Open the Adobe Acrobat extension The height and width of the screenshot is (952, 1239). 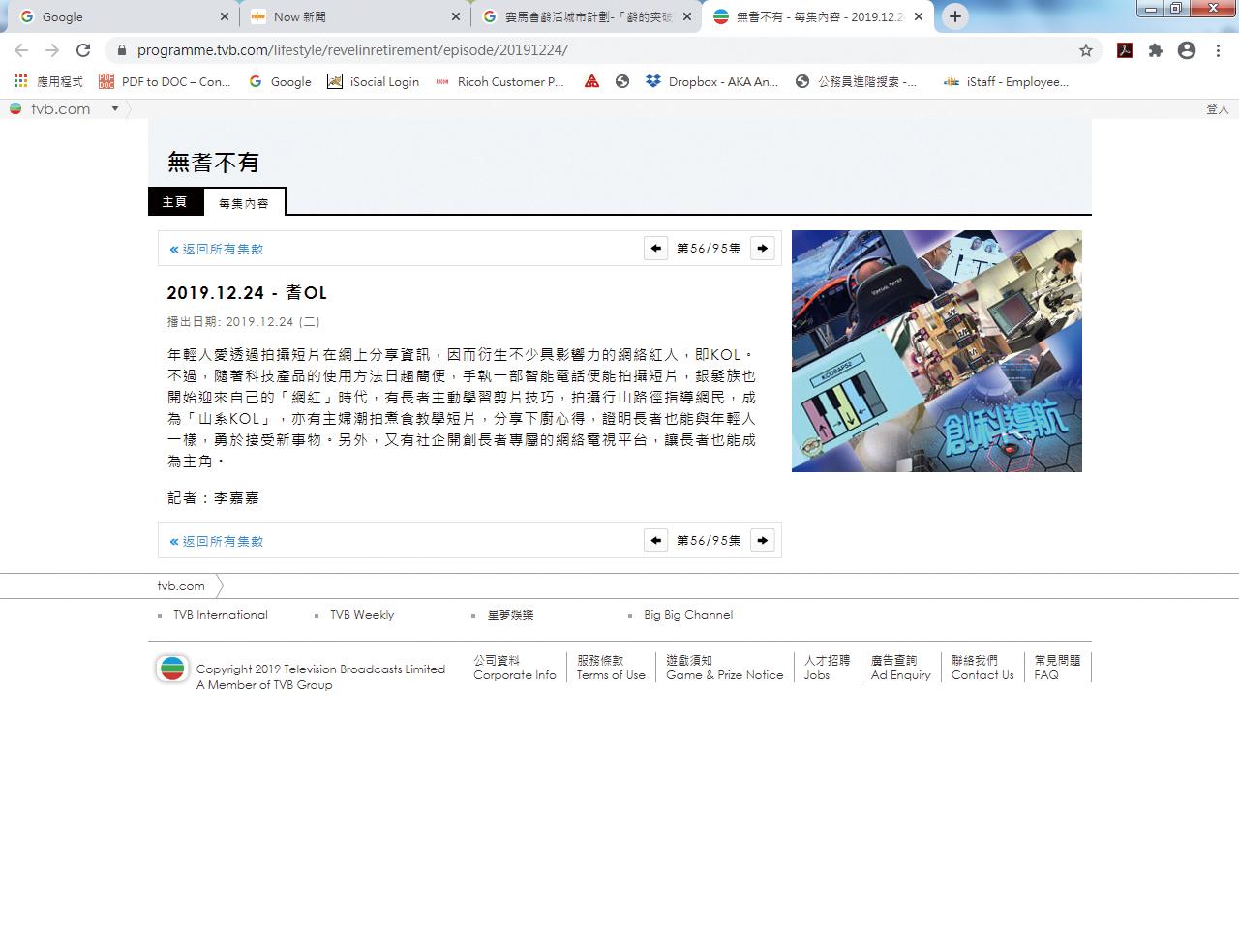(1125, 50)
